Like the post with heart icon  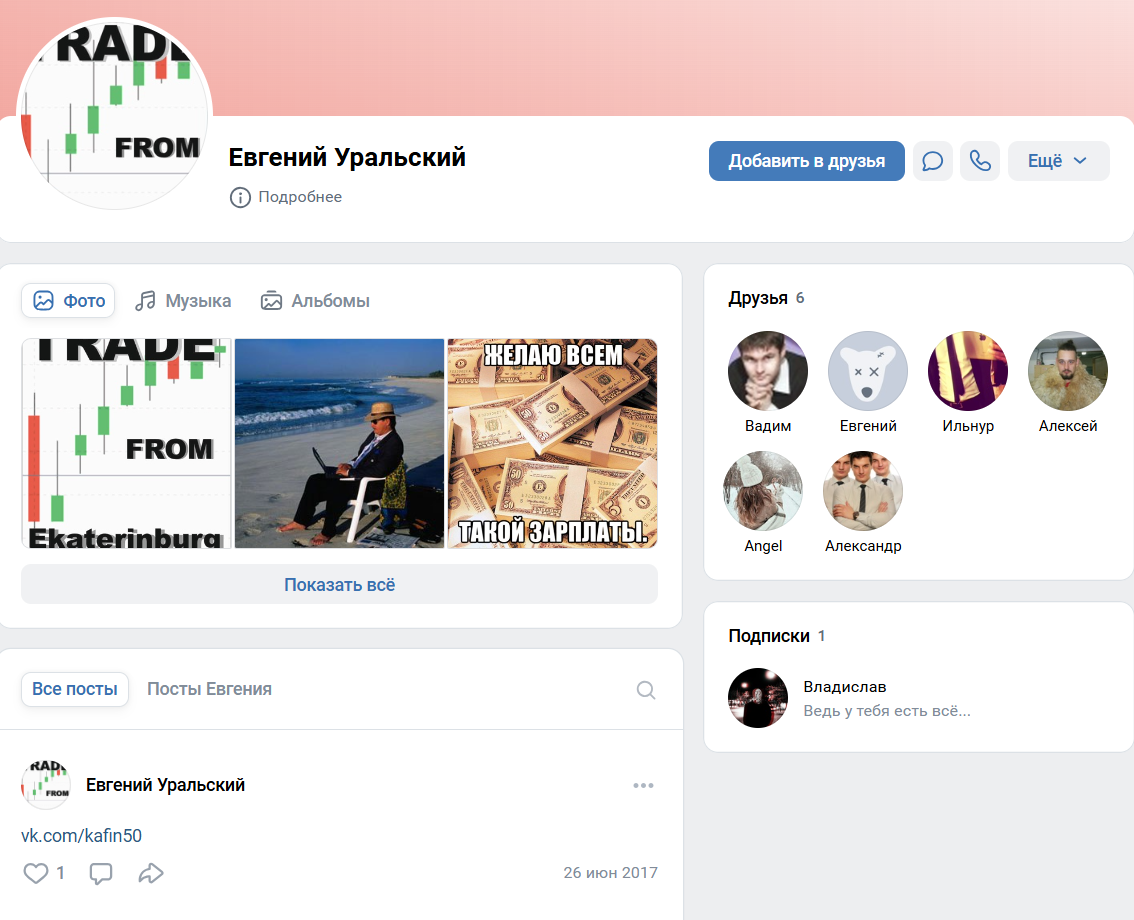coord(36,873)
